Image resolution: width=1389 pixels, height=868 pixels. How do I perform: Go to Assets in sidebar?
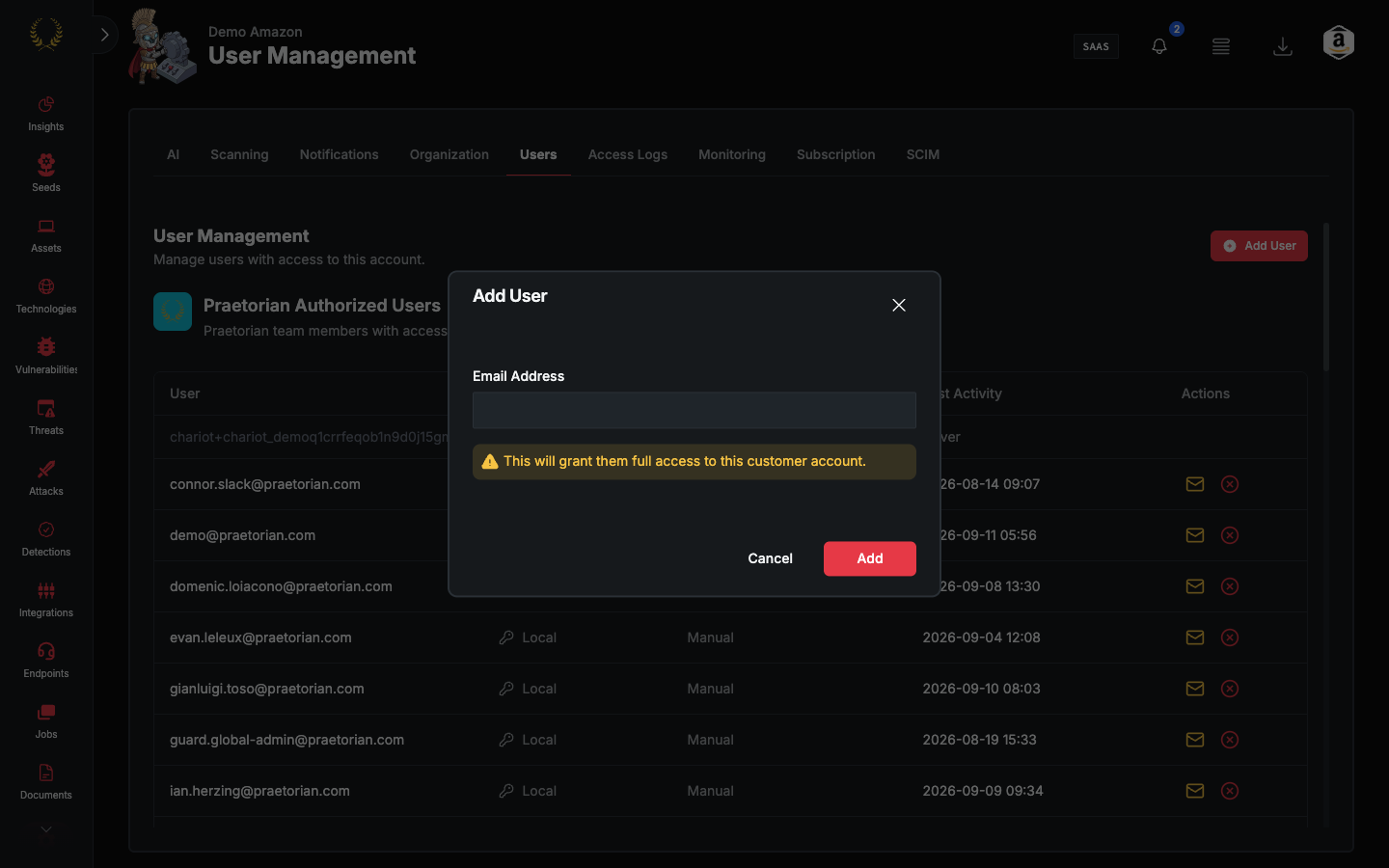(45, 235)
